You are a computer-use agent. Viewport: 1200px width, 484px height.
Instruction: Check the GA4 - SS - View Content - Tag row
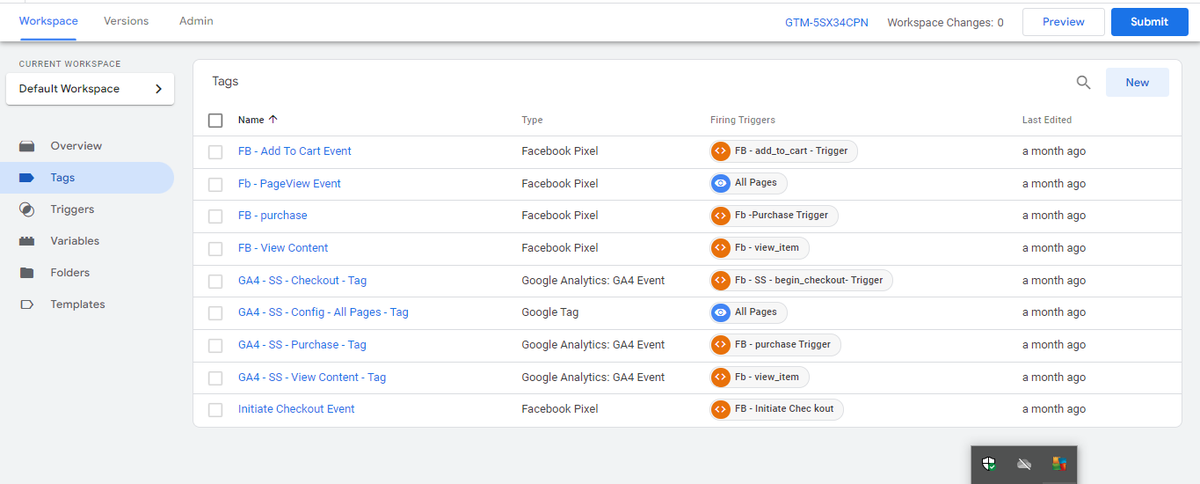(x=215, y=378)
